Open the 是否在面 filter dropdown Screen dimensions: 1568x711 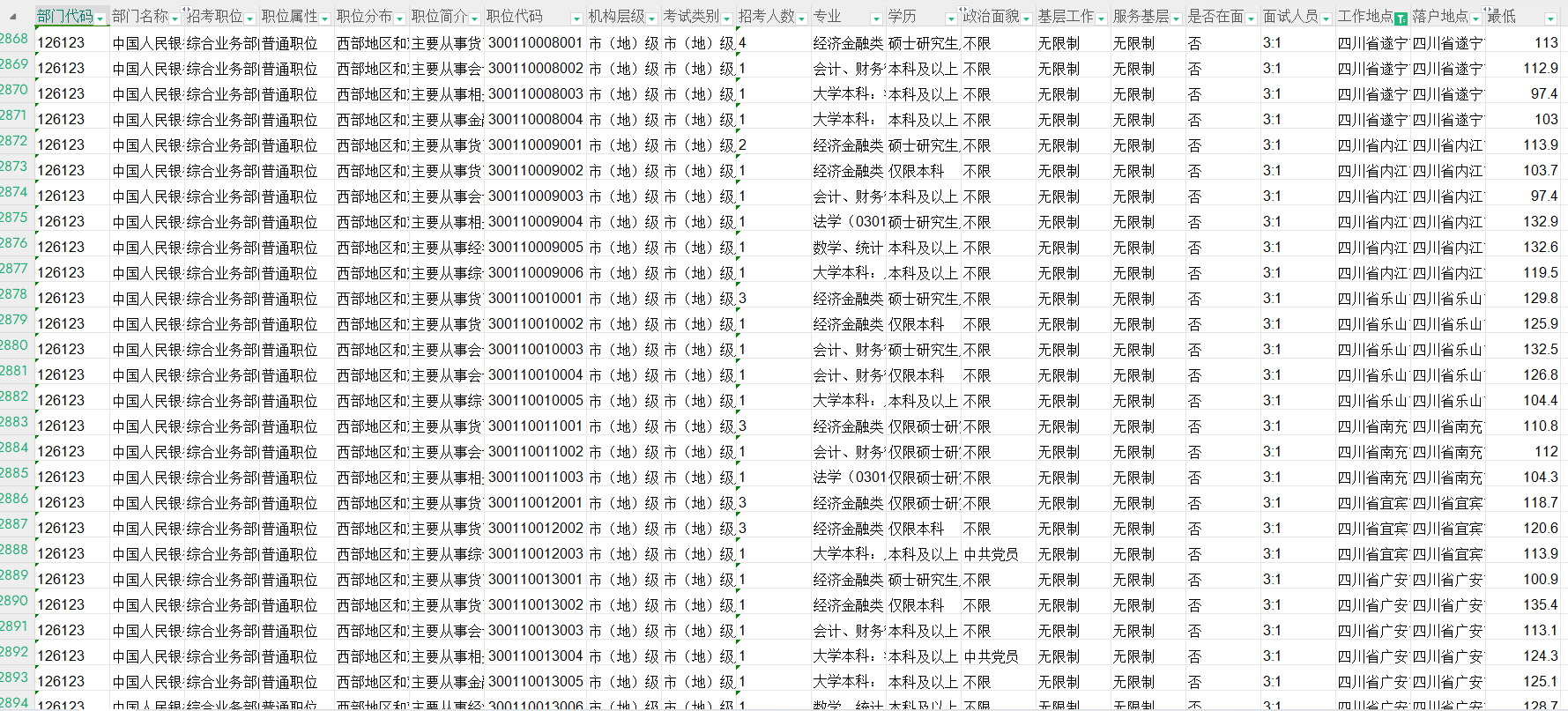click(1251, 19)
